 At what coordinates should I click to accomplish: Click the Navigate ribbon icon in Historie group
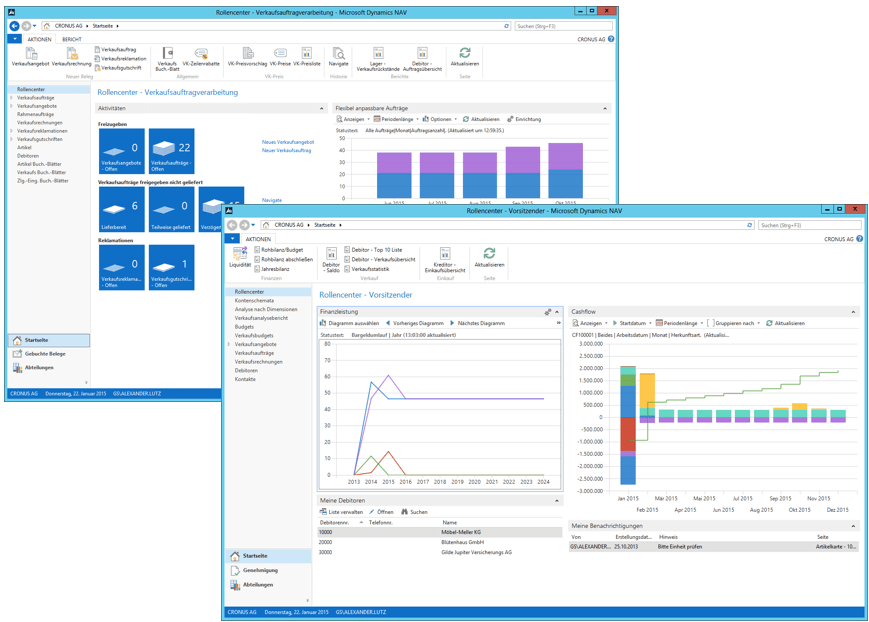(x=339, y=57)
